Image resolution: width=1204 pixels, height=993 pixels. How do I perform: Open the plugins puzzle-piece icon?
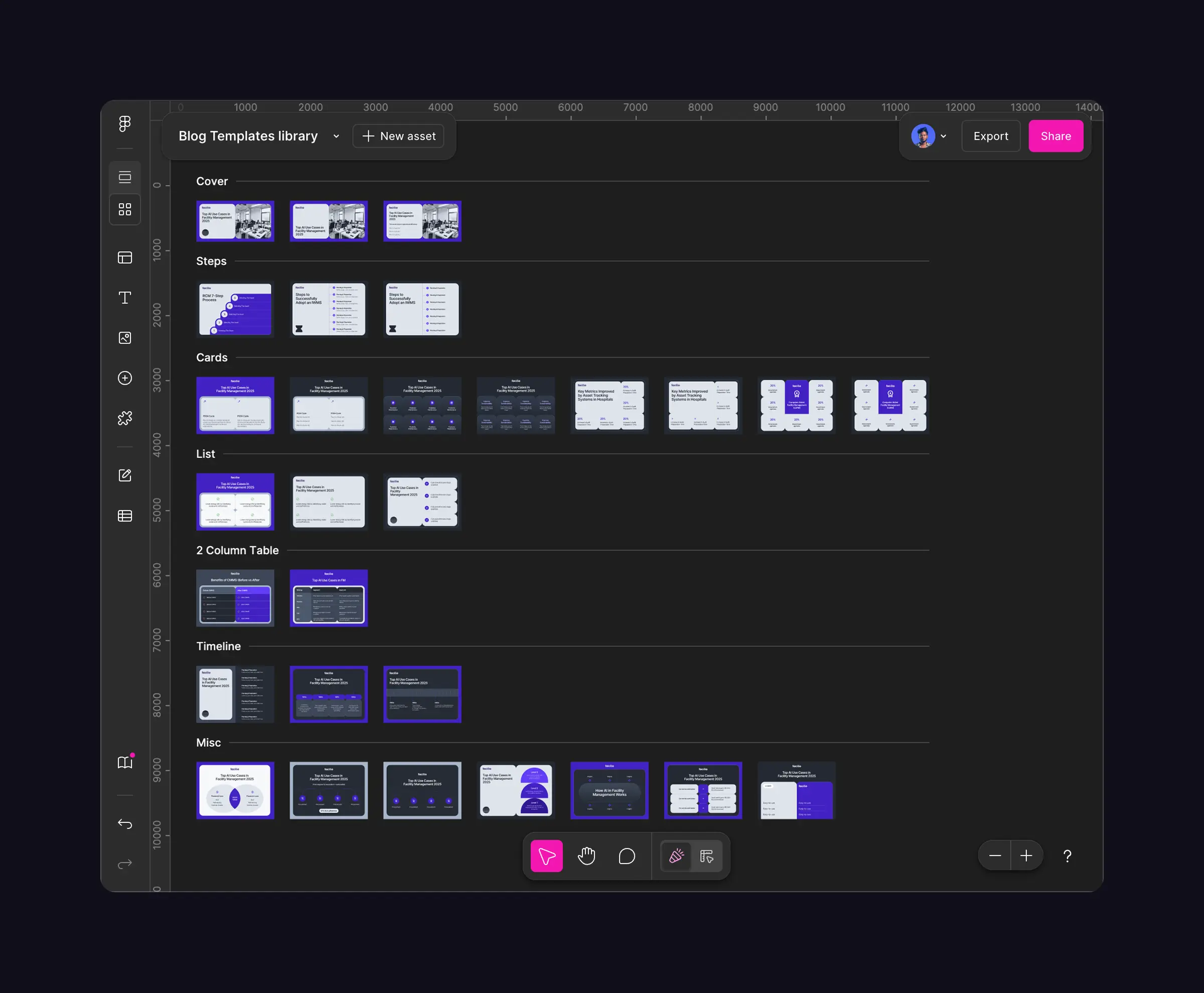125,418
